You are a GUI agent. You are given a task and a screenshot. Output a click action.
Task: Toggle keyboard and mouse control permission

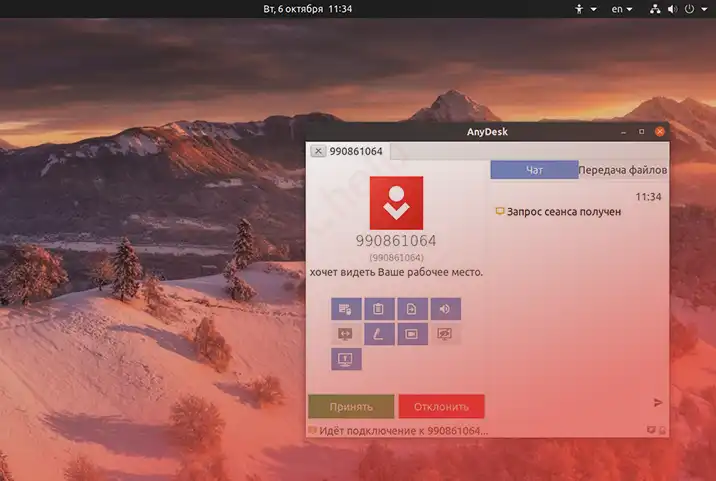click(346, 309)
